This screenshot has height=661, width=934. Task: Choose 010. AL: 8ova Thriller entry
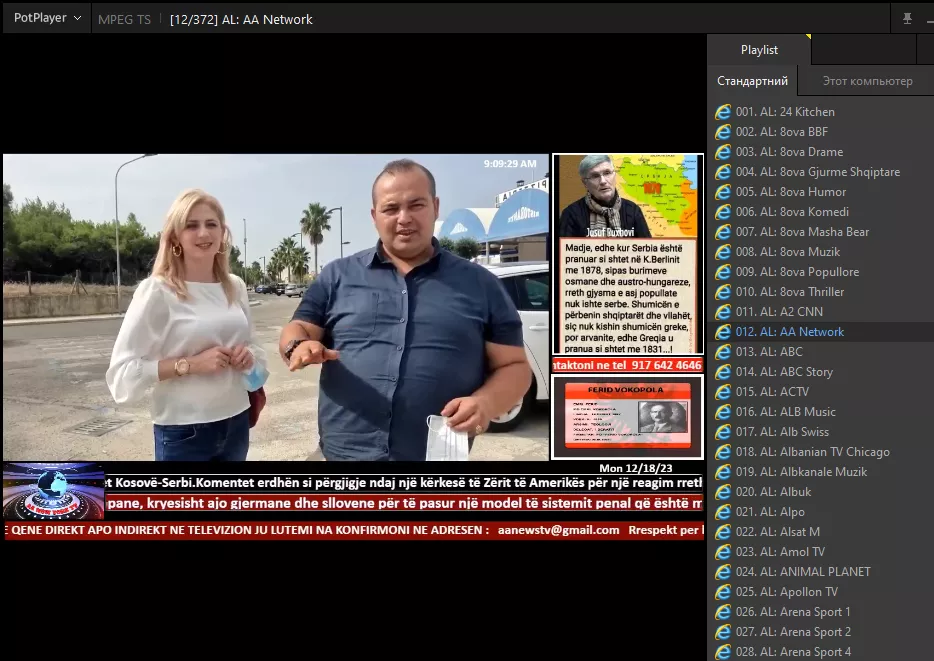coord(822,292)
